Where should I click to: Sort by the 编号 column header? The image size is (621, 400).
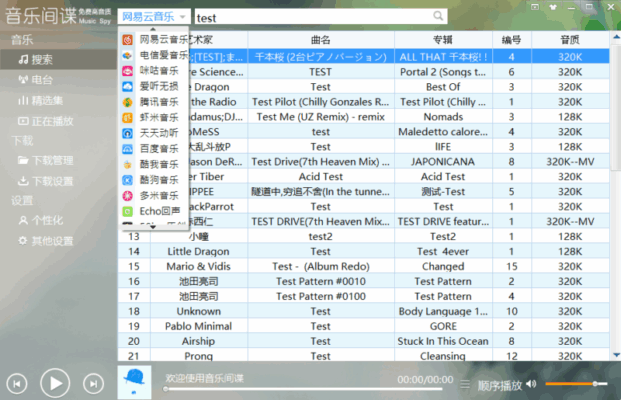(512, 40)
